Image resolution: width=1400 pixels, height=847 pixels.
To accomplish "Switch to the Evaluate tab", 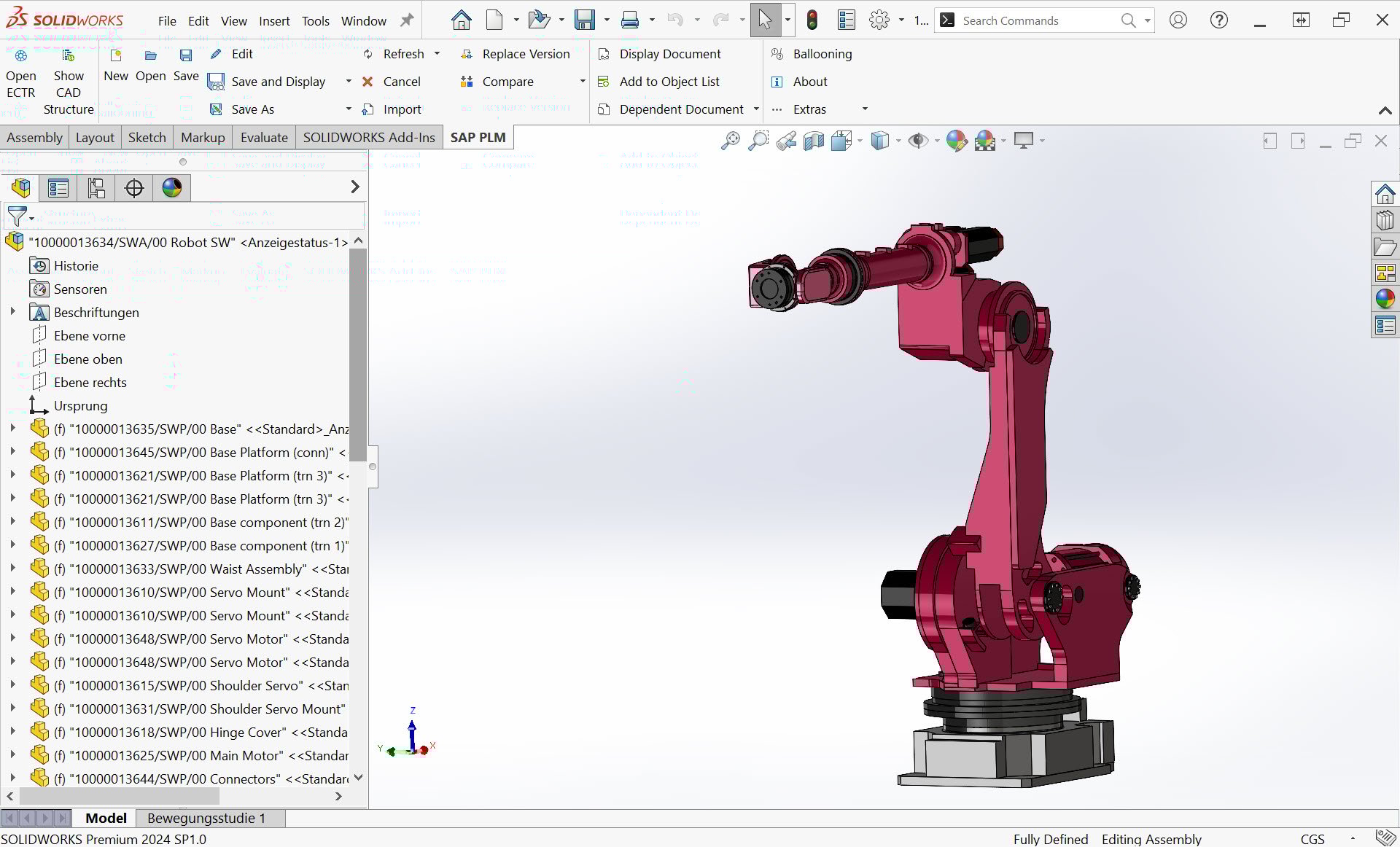I will point(264,137).
